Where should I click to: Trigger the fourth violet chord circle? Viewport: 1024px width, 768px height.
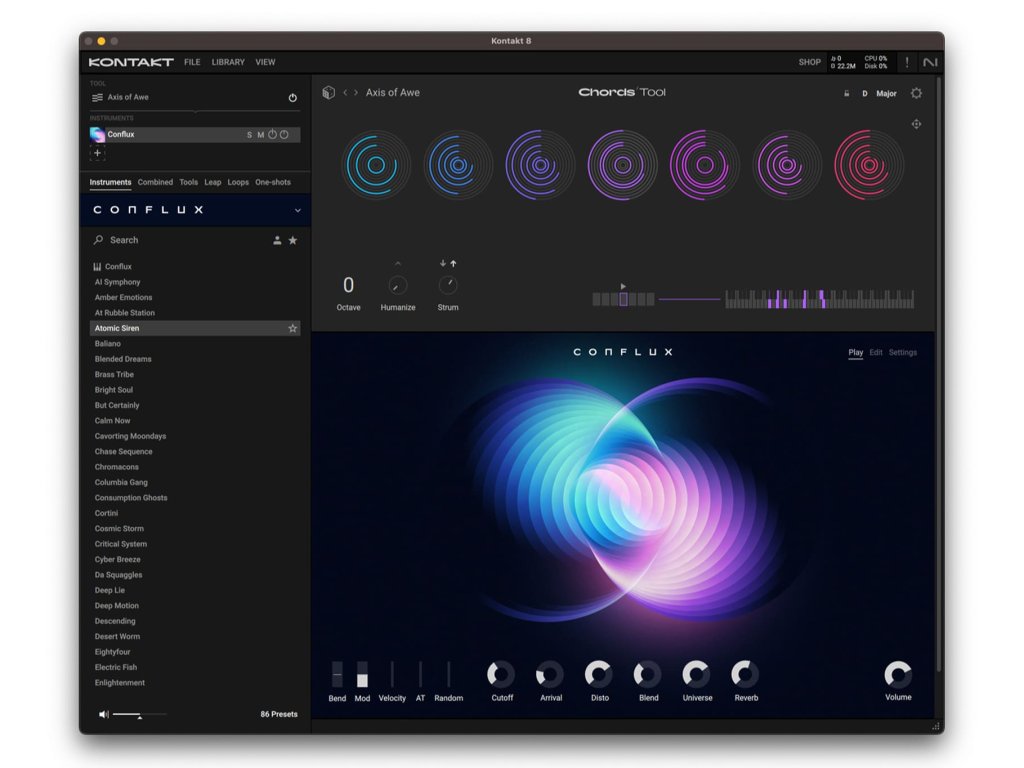(x=622, y=165)
